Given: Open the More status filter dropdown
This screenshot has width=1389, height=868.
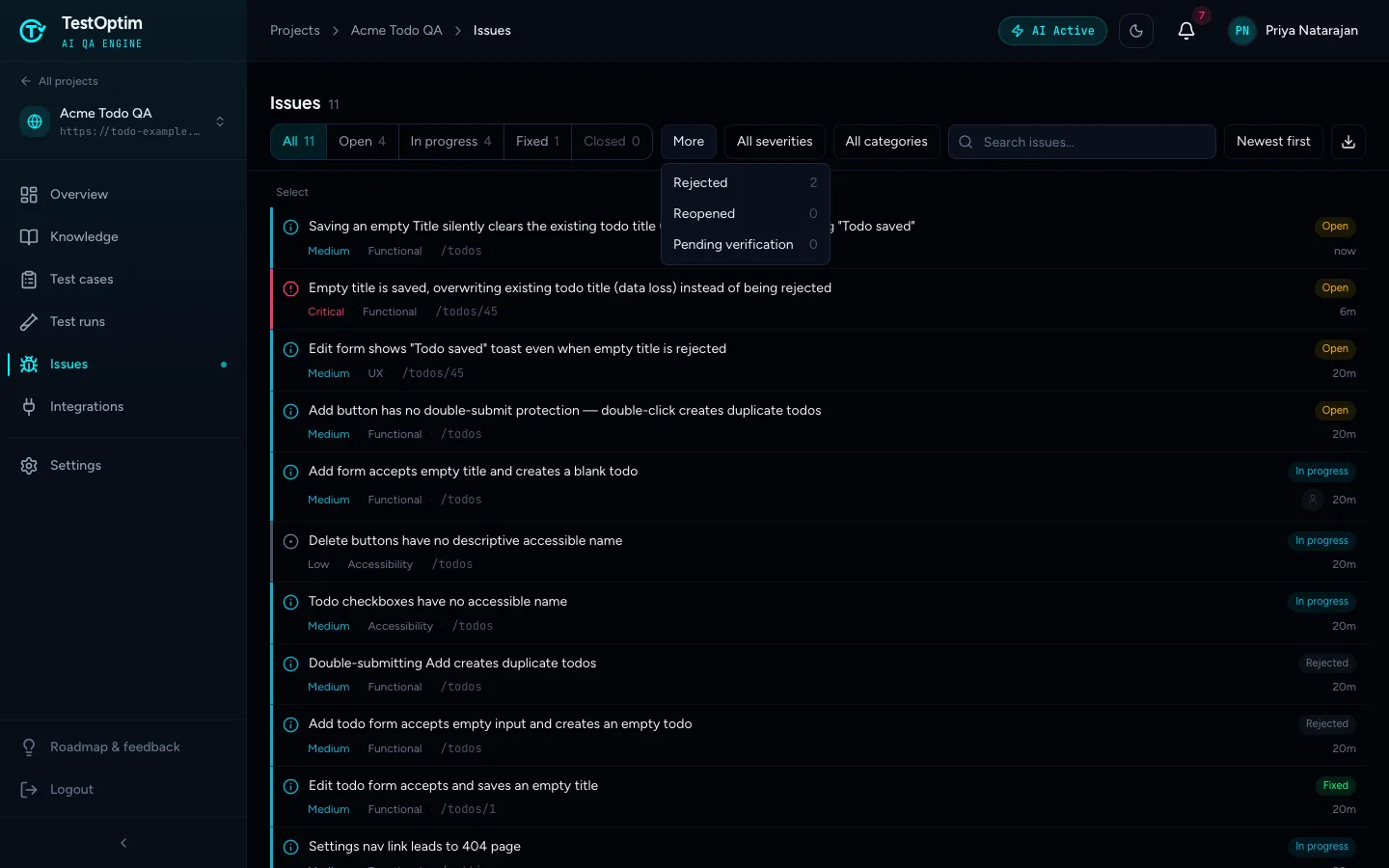Looking at the screenshot, I should point(689,142).
